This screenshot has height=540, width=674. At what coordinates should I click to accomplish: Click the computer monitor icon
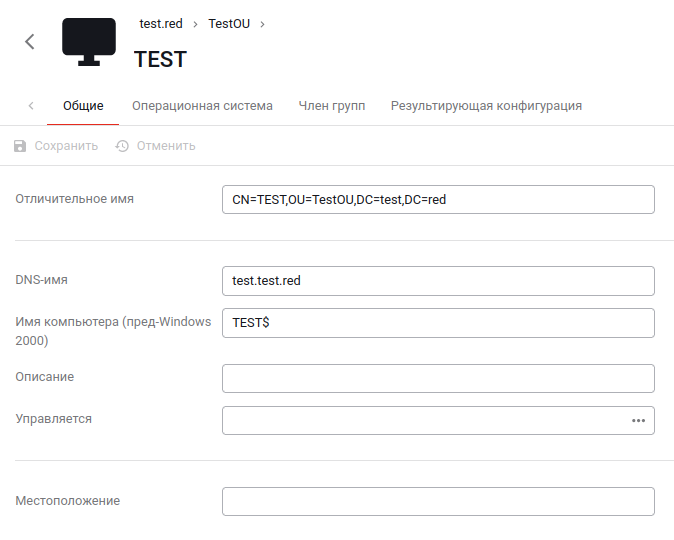[x=88, y=41]
